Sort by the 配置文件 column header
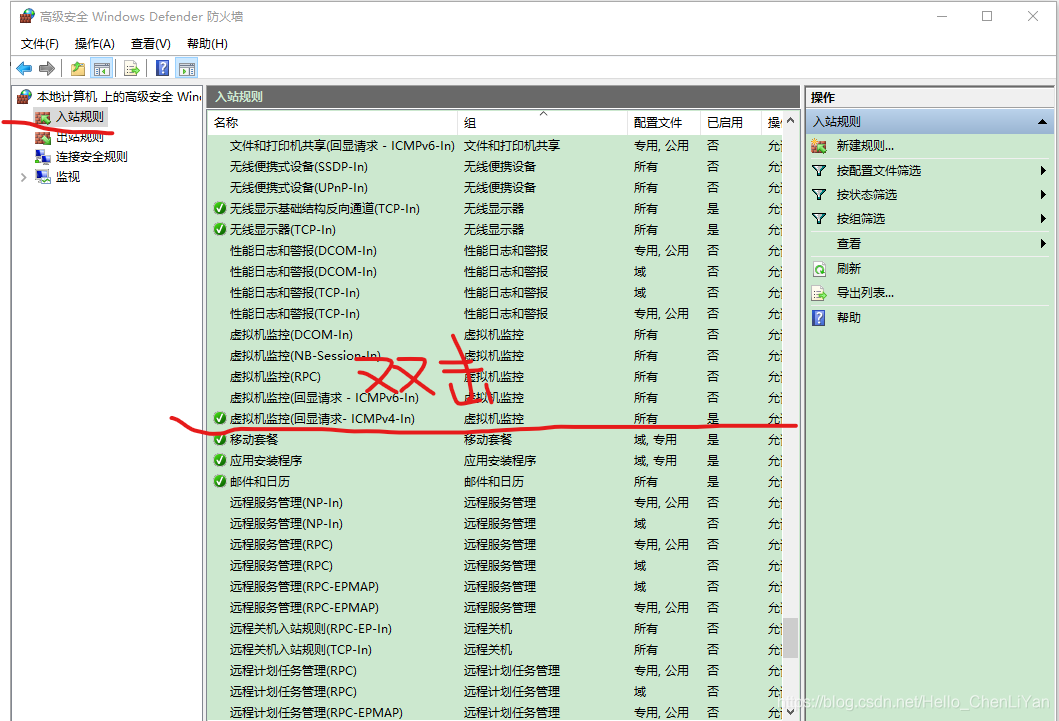Image resolution: width=1059 pixels, height=721 pixels. 664,122
